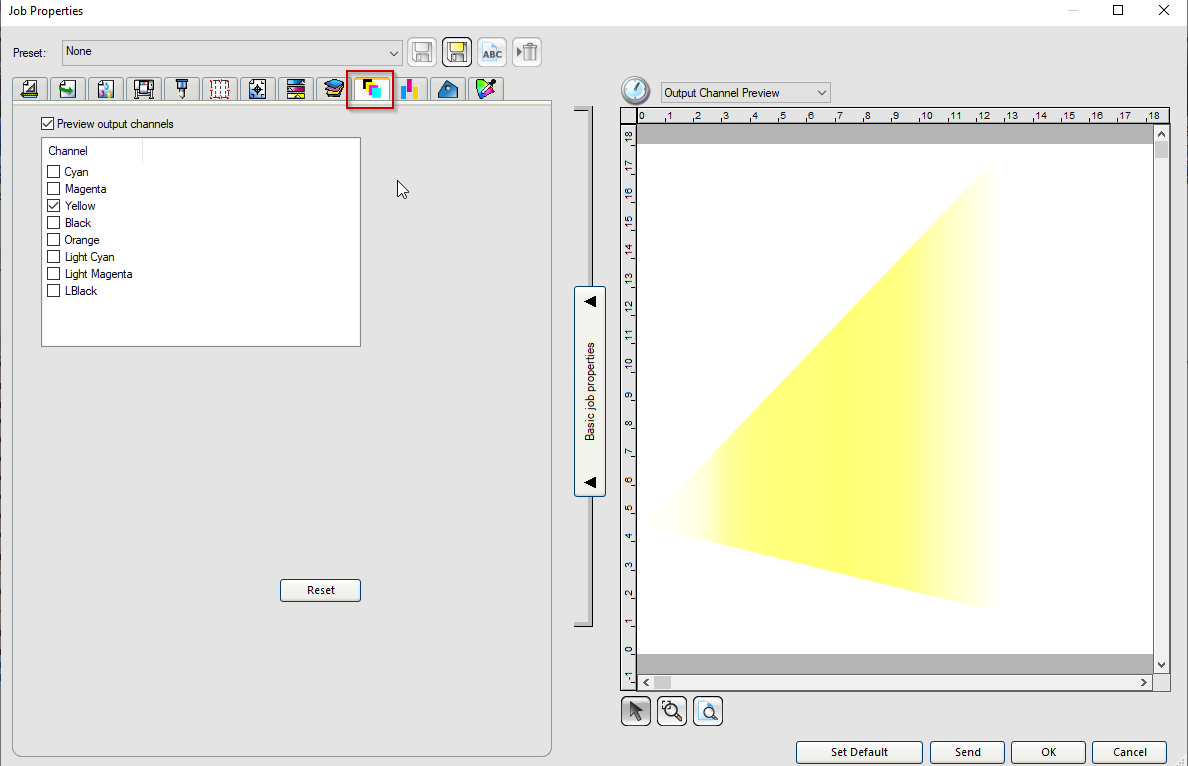Open the registration marks tab
Viewport: 1188px width, 766px height.
coord(257,89)
